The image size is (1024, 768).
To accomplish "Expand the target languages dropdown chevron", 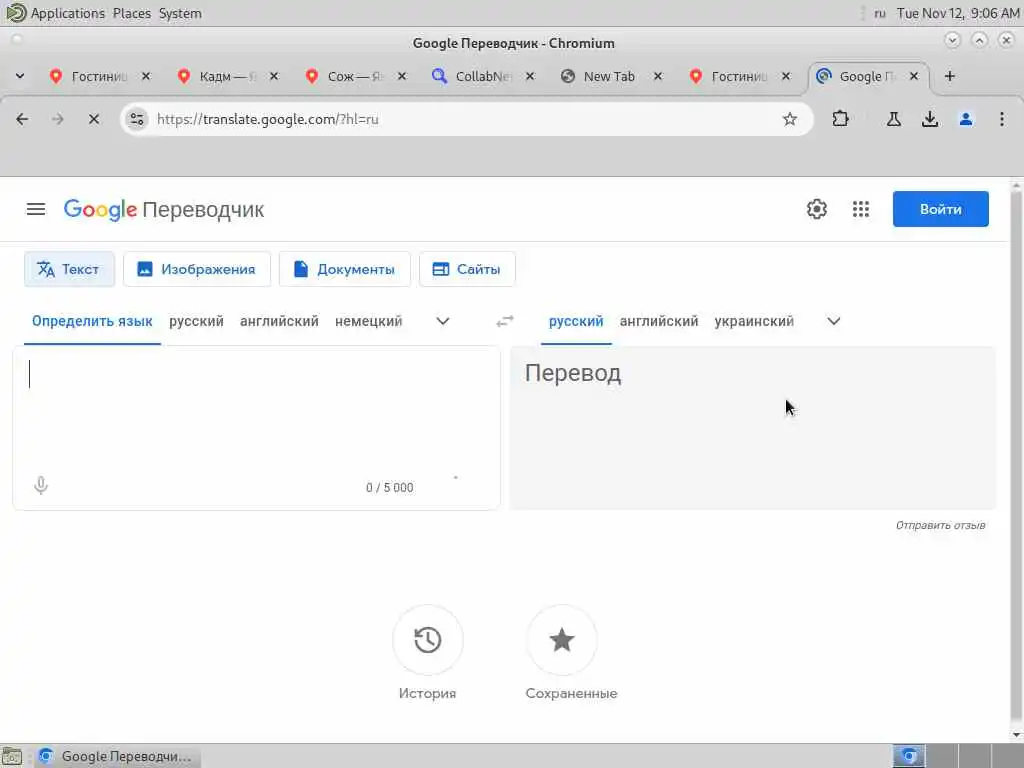I will tap(834, 321).
